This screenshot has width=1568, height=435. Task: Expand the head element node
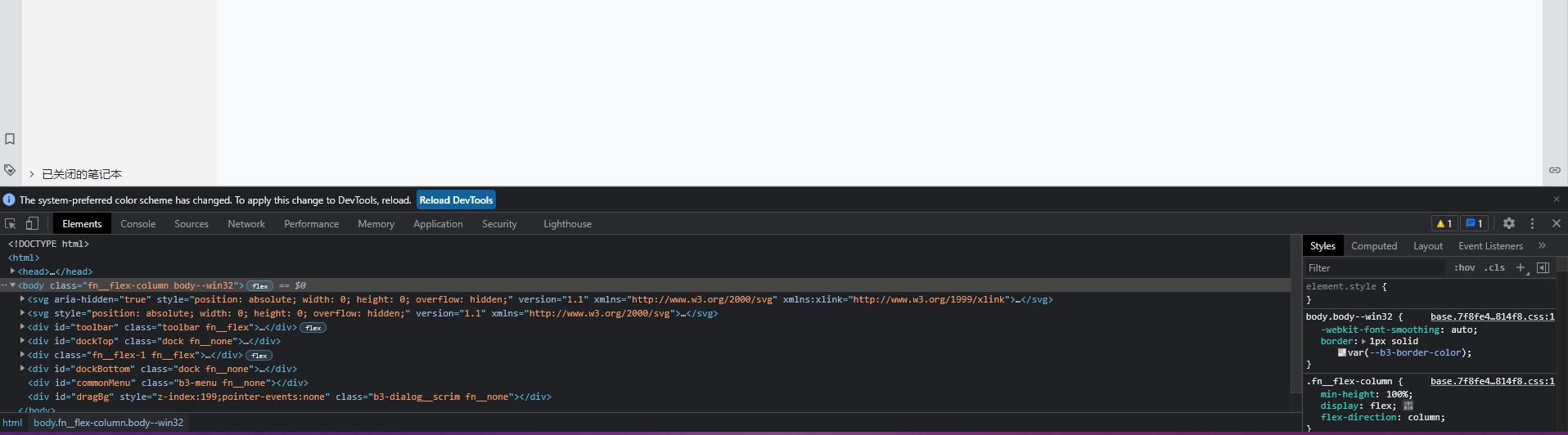13,271
